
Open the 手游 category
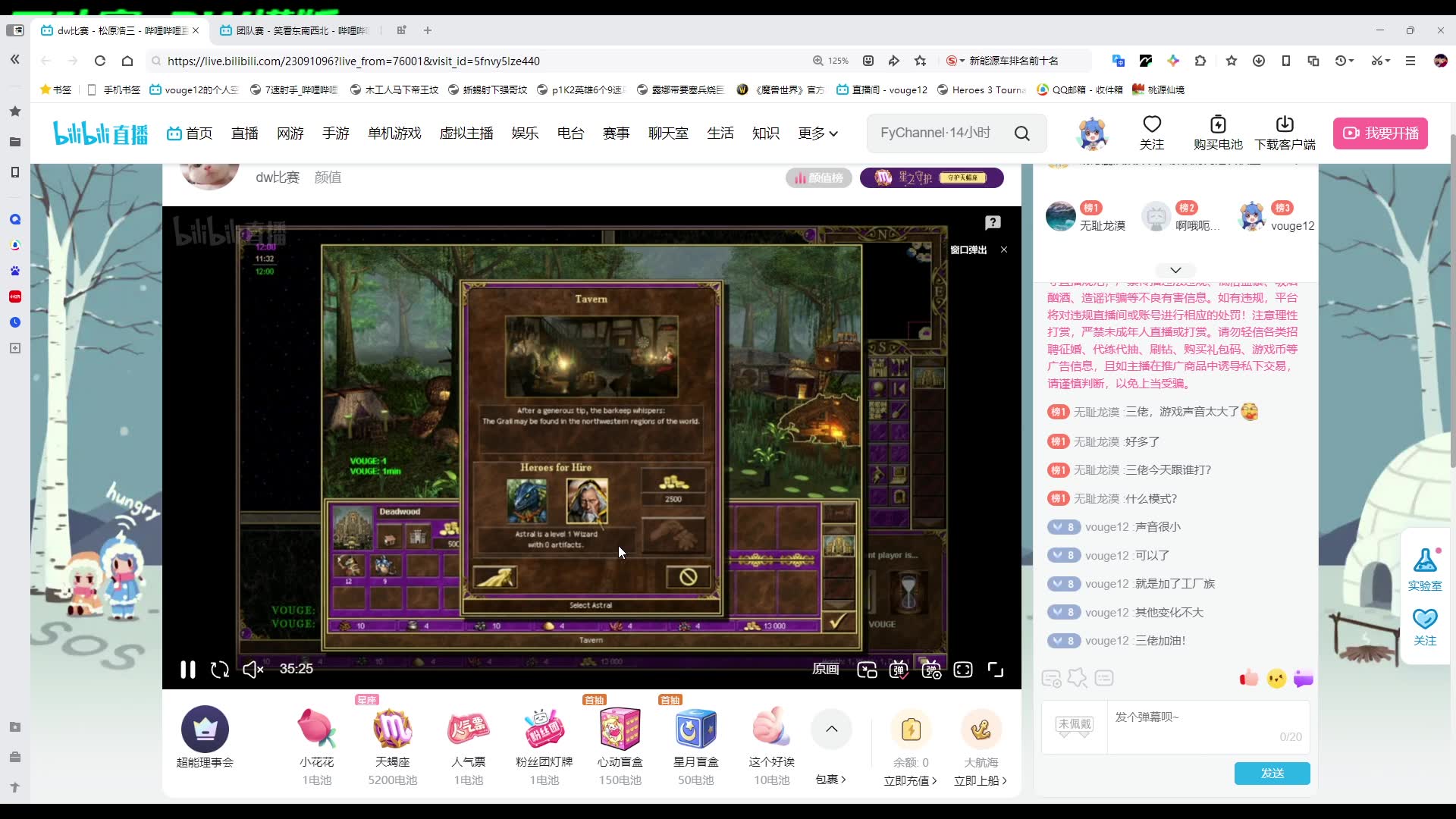point(336,133)
